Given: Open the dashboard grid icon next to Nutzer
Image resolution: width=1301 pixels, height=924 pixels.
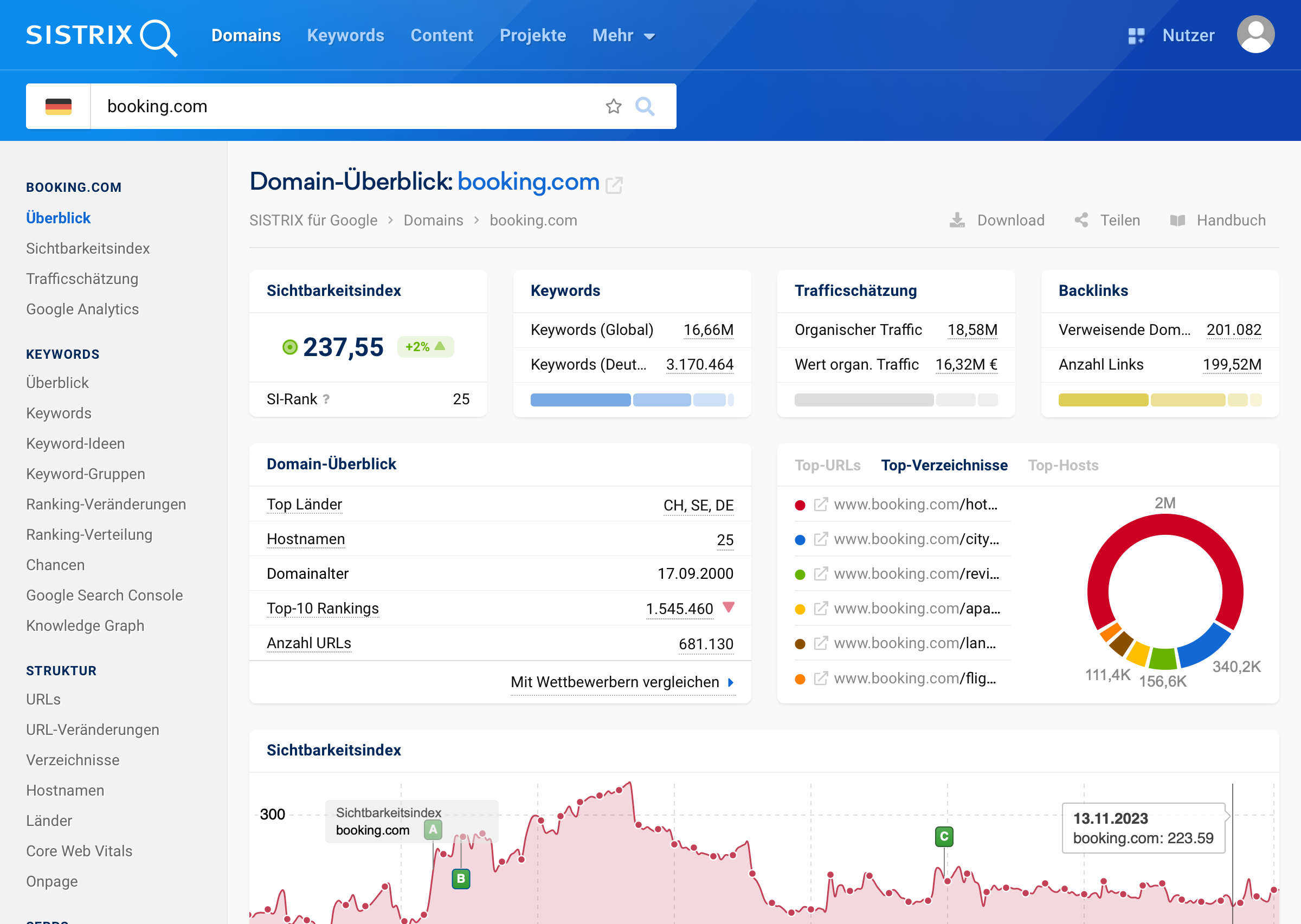Looking at the screenshot, I should 1136,36.
